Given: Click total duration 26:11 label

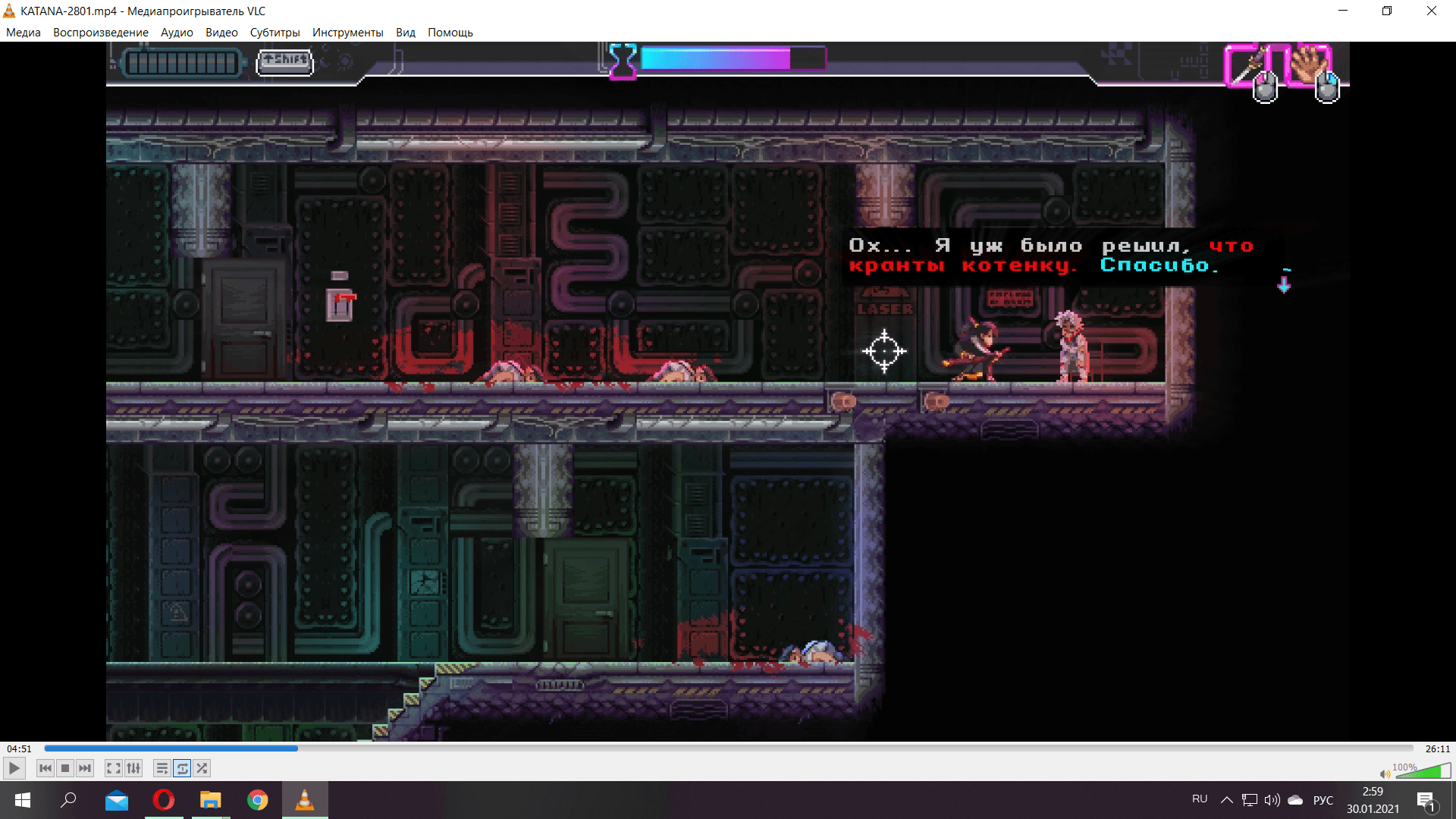Looking at the screenshot, I should (1437, 748).
